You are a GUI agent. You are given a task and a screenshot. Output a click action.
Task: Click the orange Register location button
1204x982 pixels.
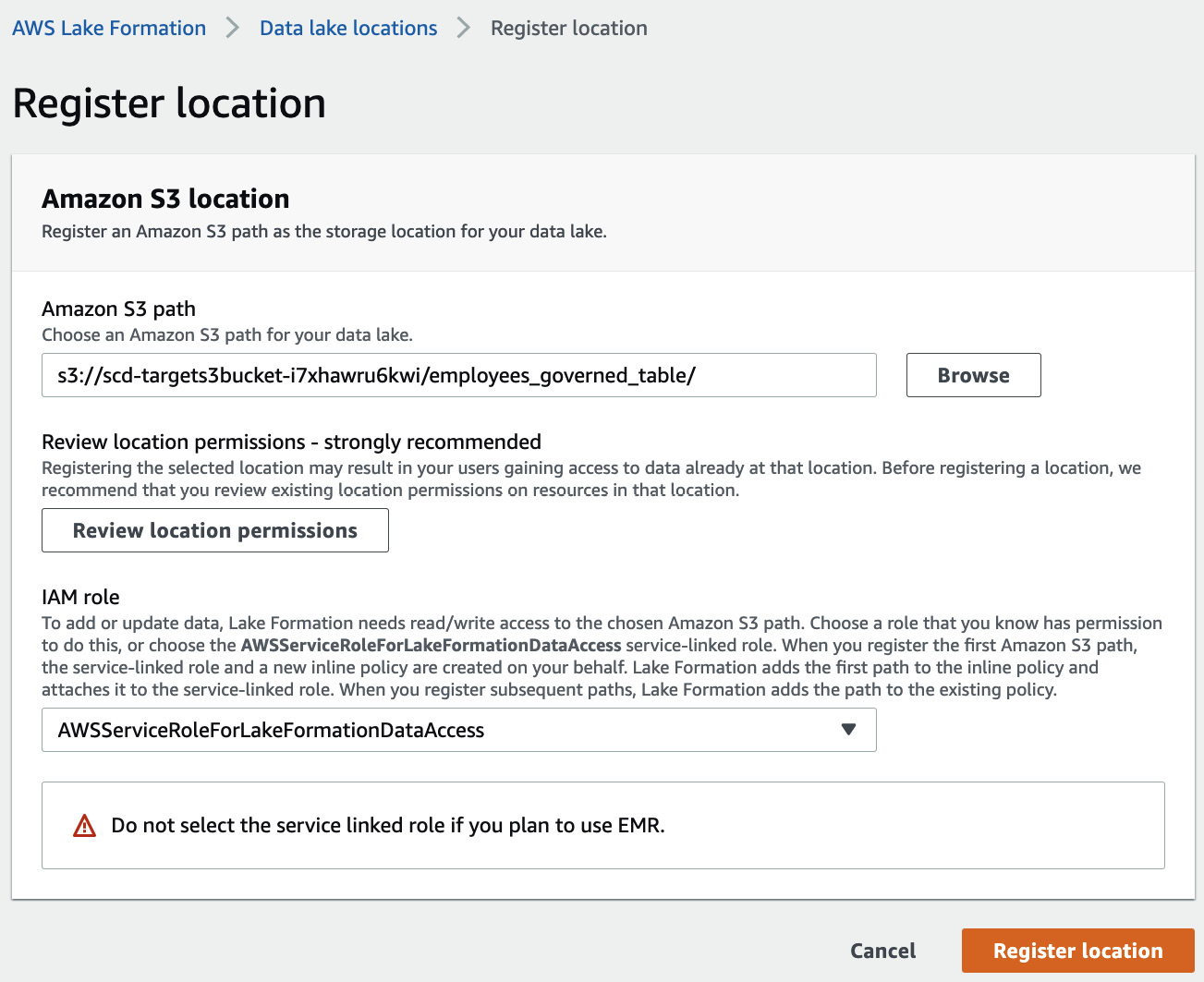[1078, 951]
